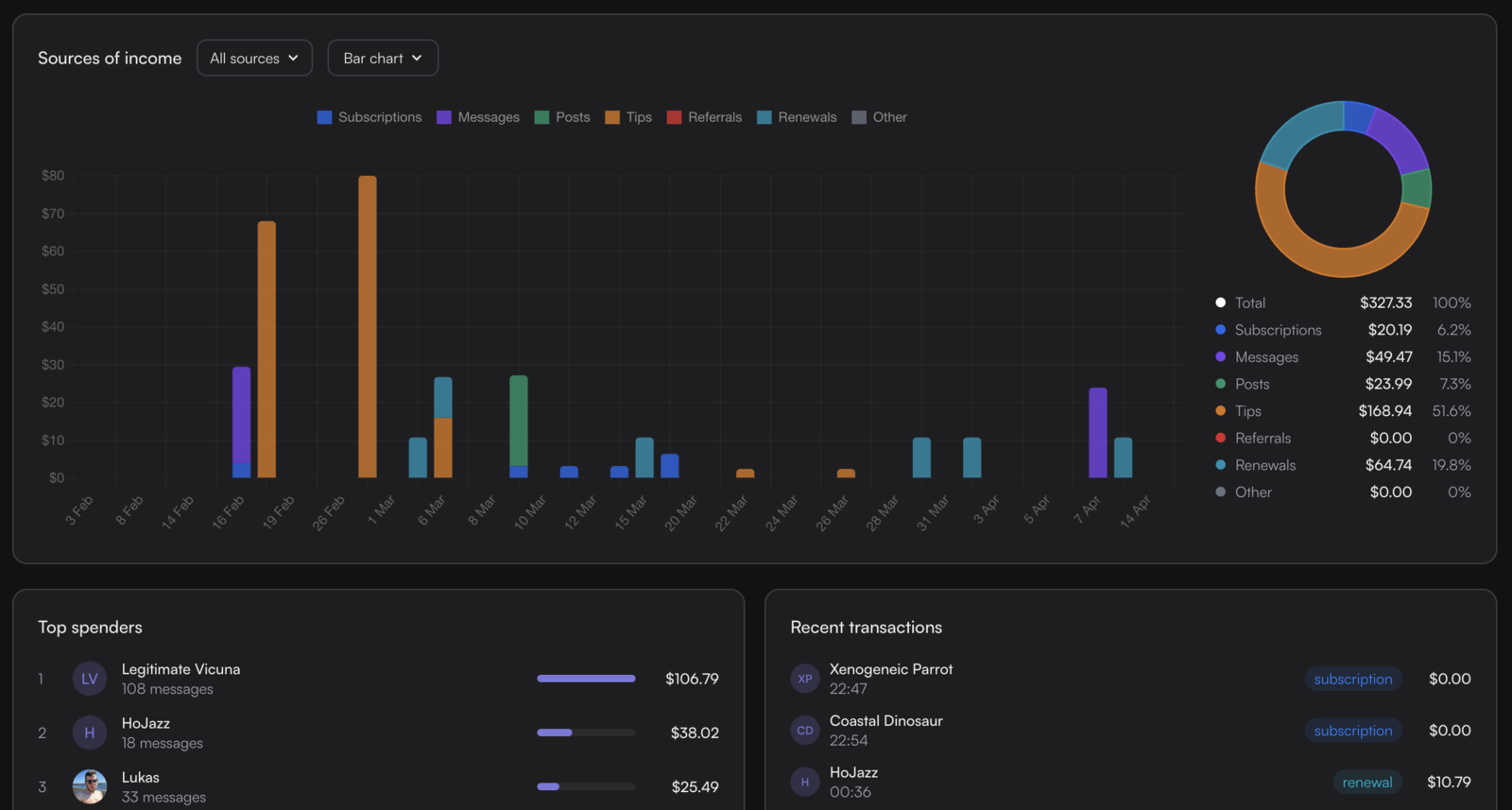Click the $25.49 spender amount

(x=696, y=786)
